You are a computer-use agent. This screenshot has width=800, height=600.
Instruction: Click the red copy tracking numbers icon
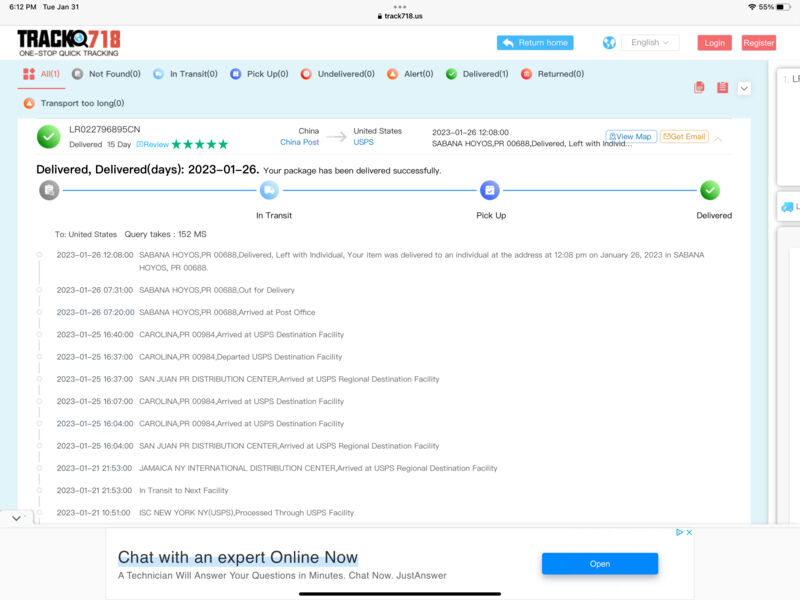(x=699, y=88)
